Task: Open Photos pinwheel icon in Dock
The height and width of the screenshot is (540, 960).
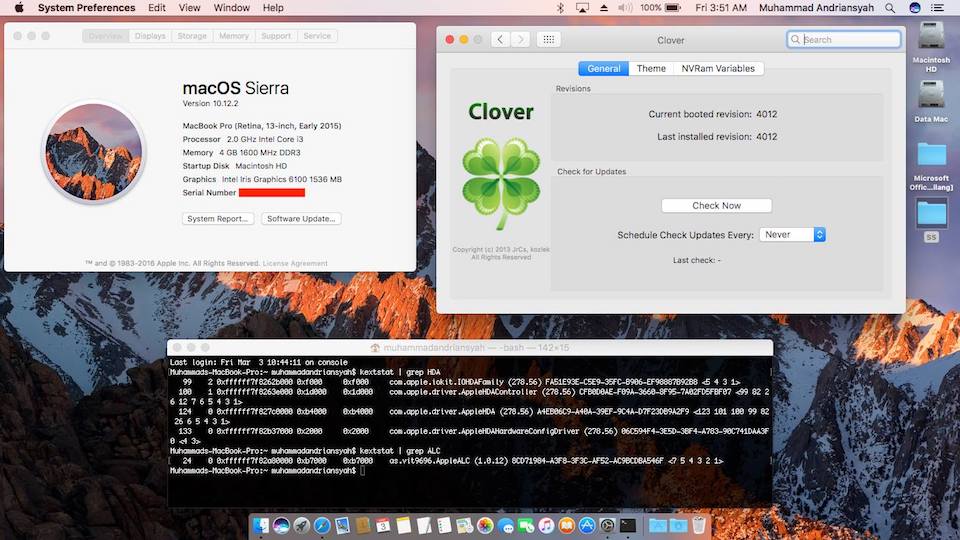Action: [x=486, y=525]
